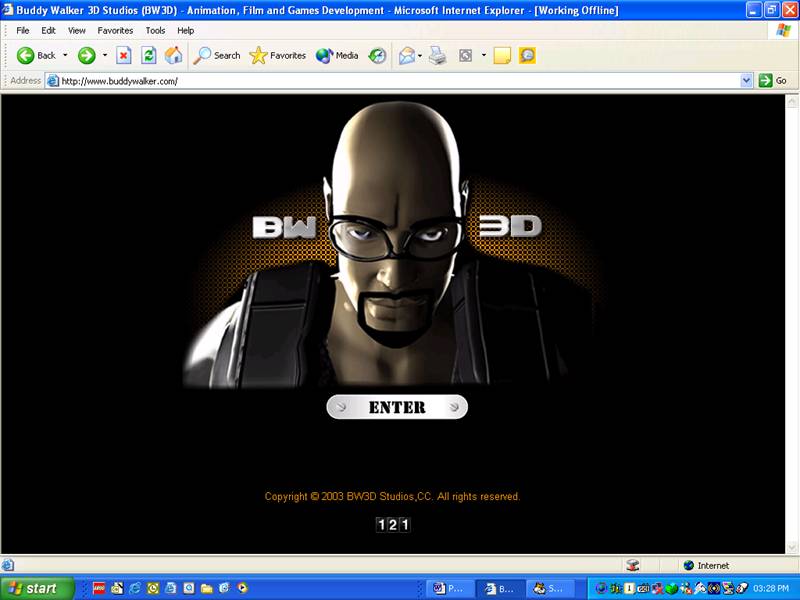The width and height of the screenshot is (800, 600).
Task: Go to the Home page icon
Action: click(173, 55)
